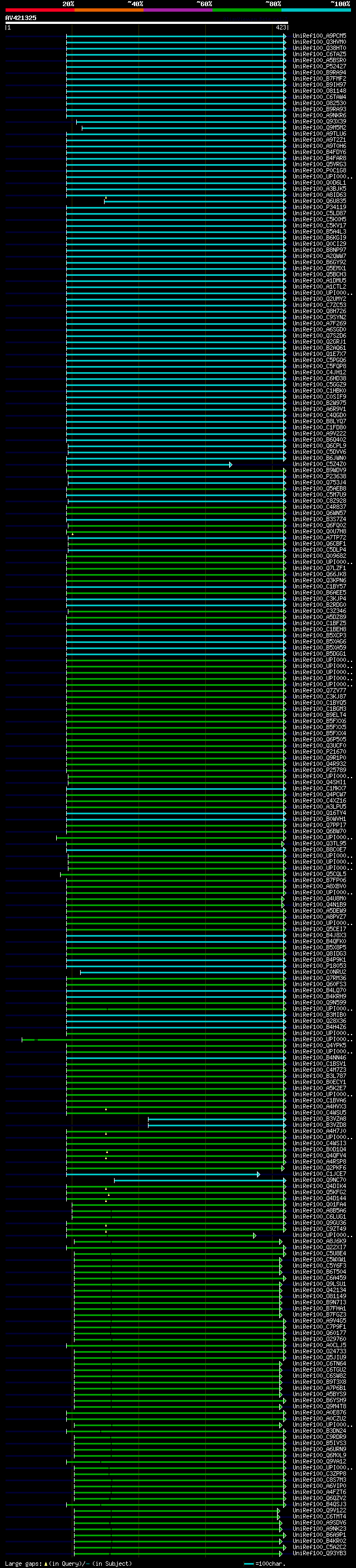Select label UniRef100_C5KV17
The height and width of the screenshot is (1568, 356).
tap(319, 226)
